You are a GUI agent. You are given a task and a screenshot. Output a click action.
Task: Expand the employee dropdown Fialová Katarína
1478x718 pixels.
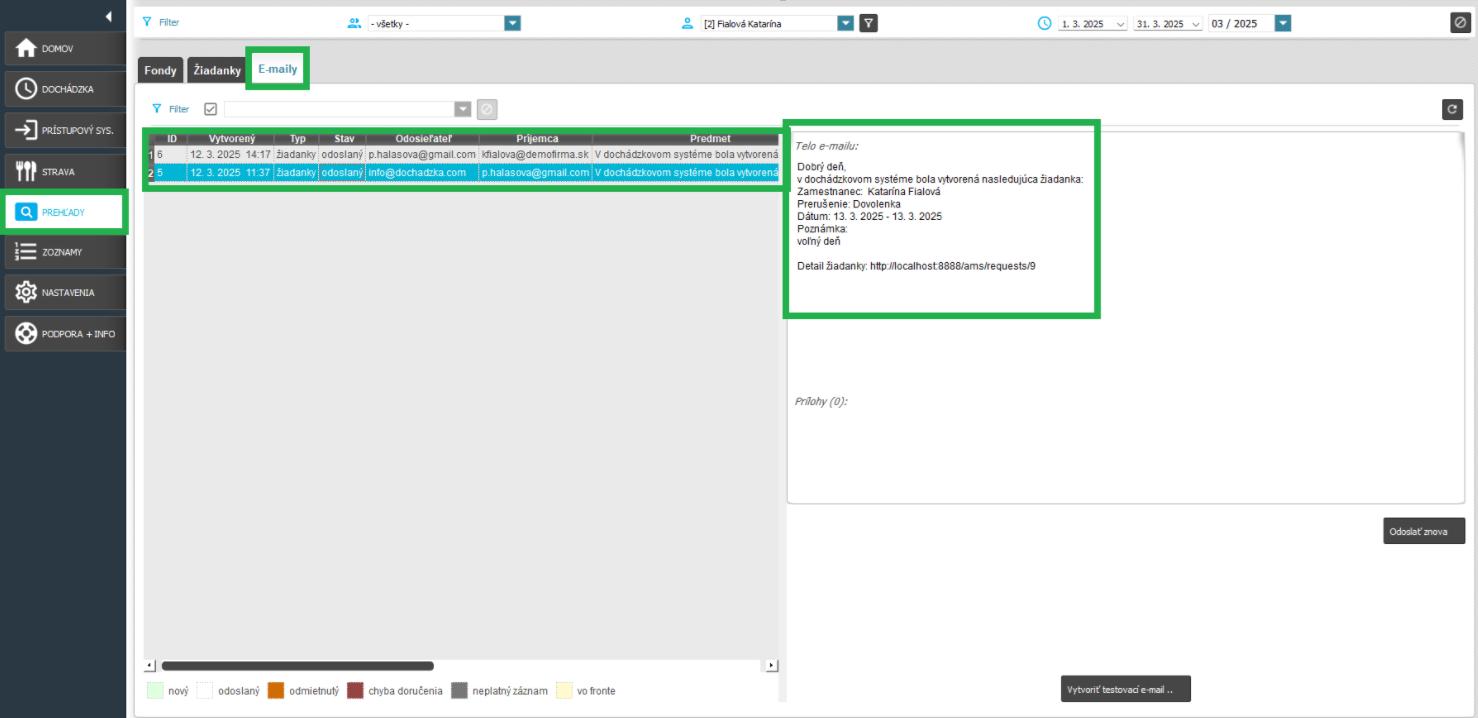click(x=845, y=23)
